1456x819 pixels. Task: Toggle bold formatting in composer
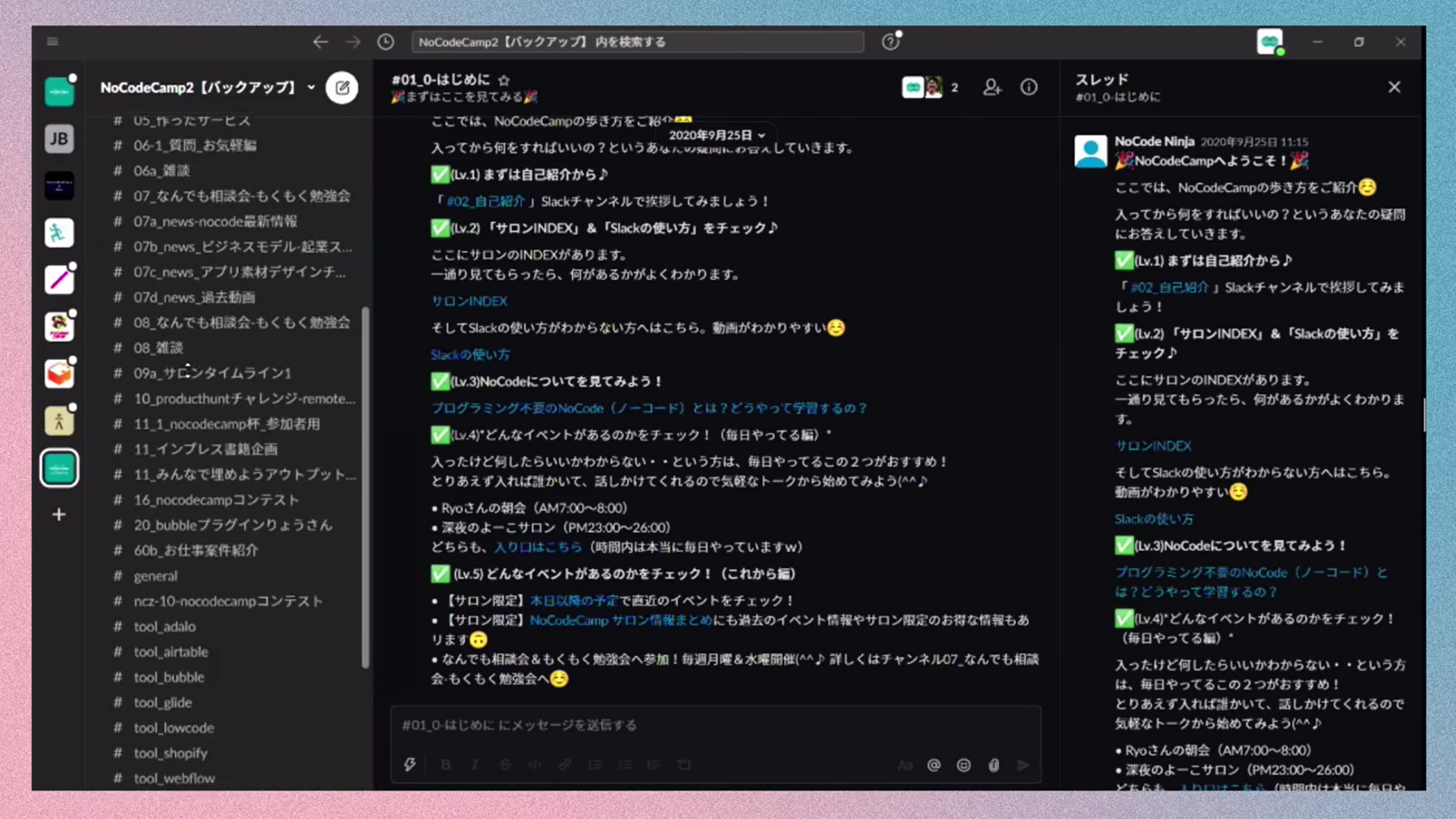click(446, 764)
